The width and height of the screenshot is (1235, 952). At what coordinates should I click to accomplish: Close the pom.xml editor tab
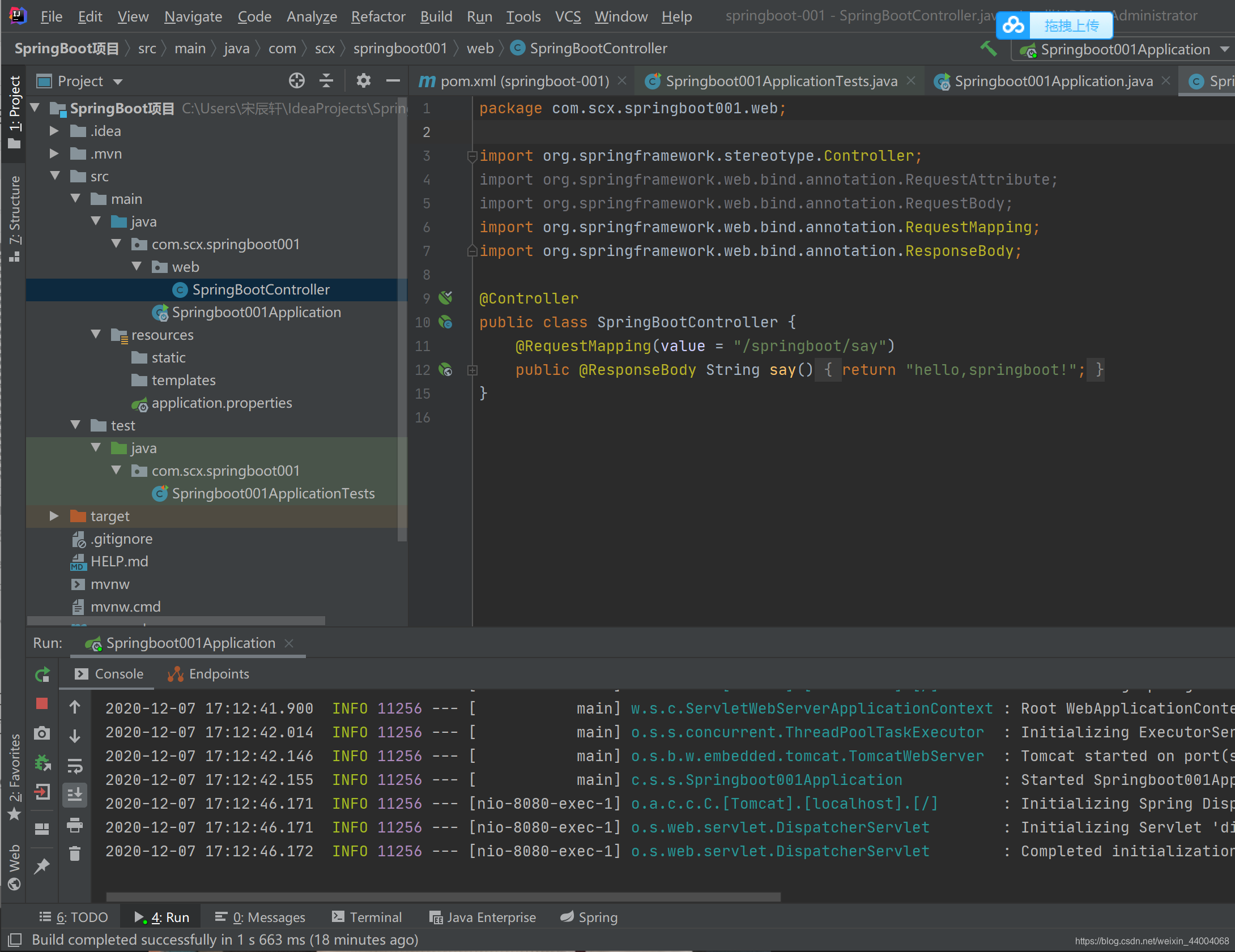[x=622, y=81]
